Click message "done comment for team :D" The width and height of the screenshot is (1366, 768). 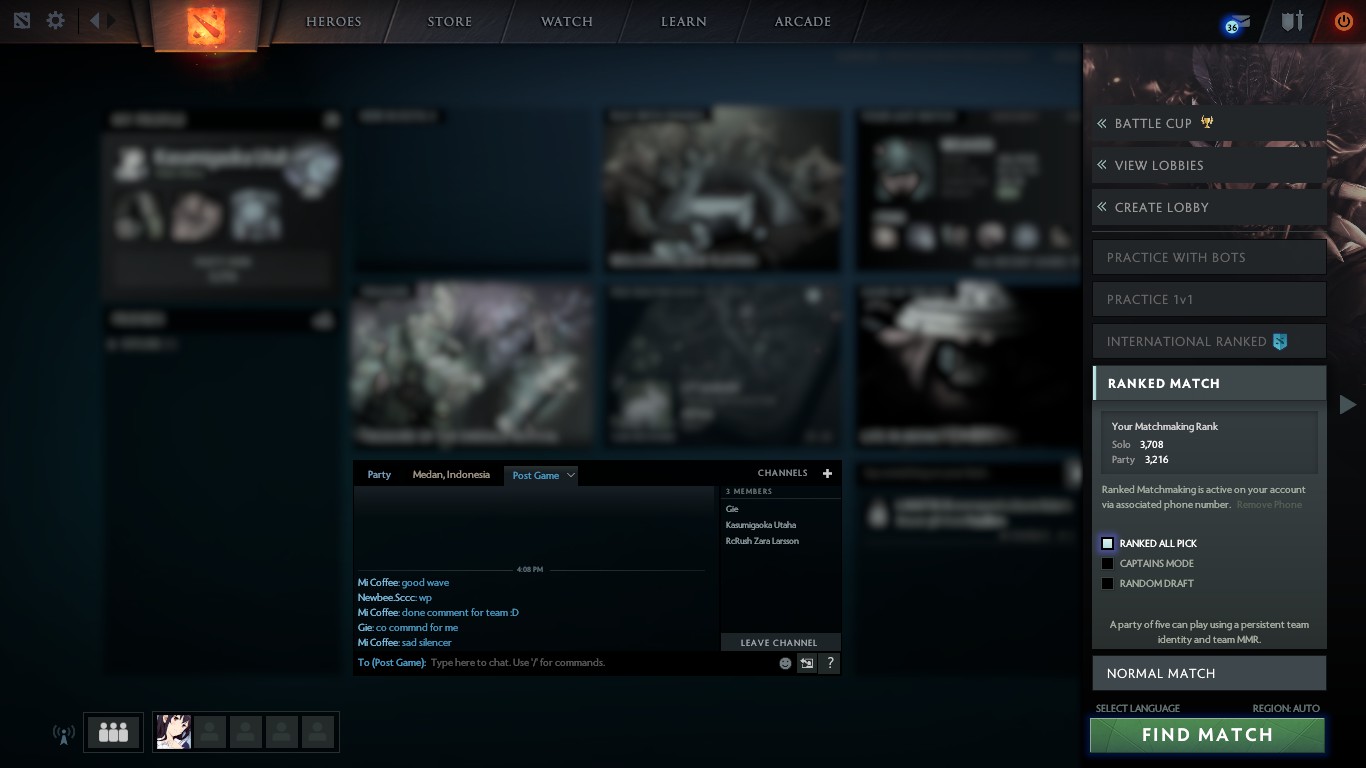[460, 613]
